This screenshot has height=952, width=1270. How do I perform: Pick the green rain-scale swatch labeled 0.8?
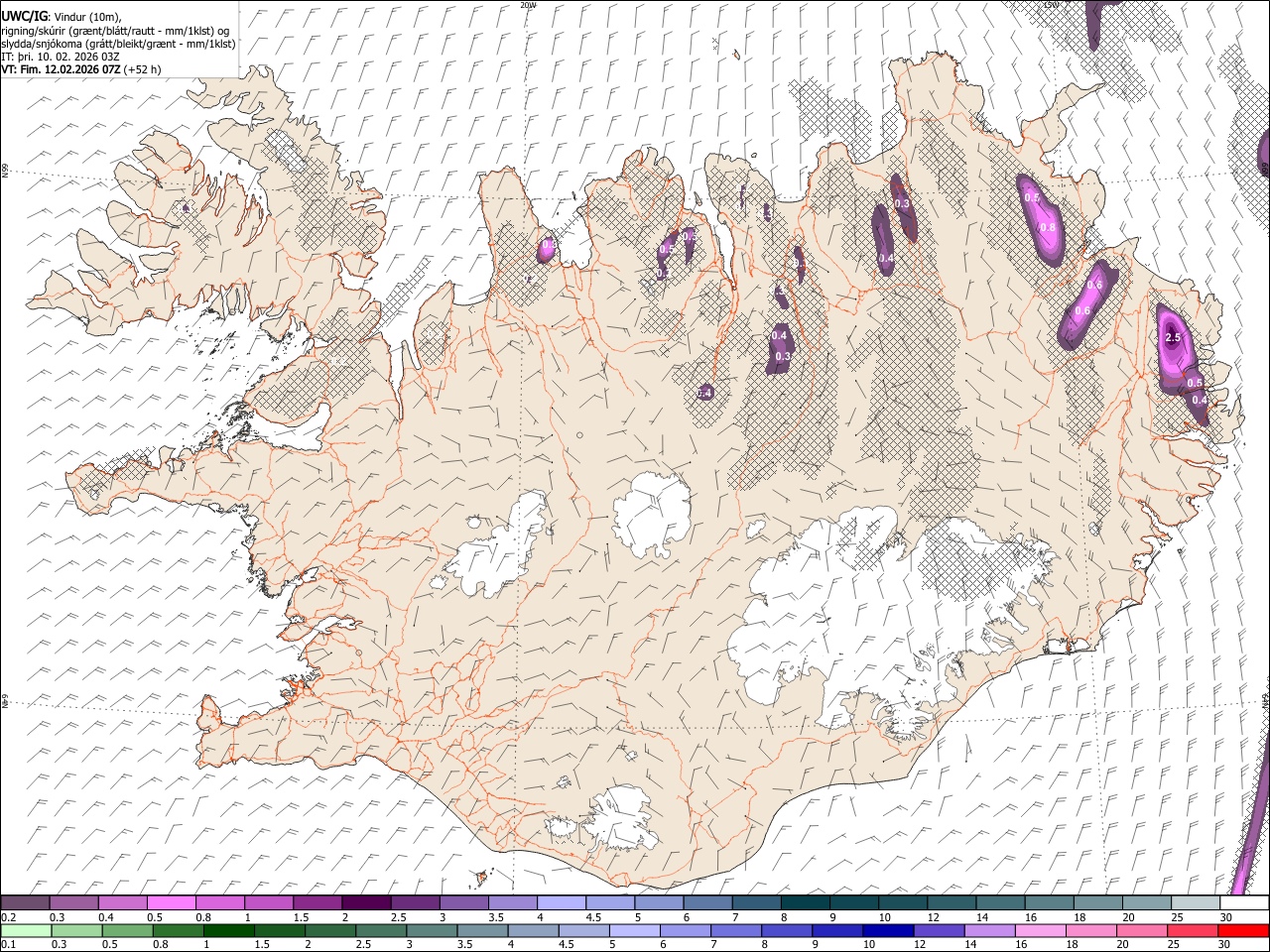(x=178, y=930)
